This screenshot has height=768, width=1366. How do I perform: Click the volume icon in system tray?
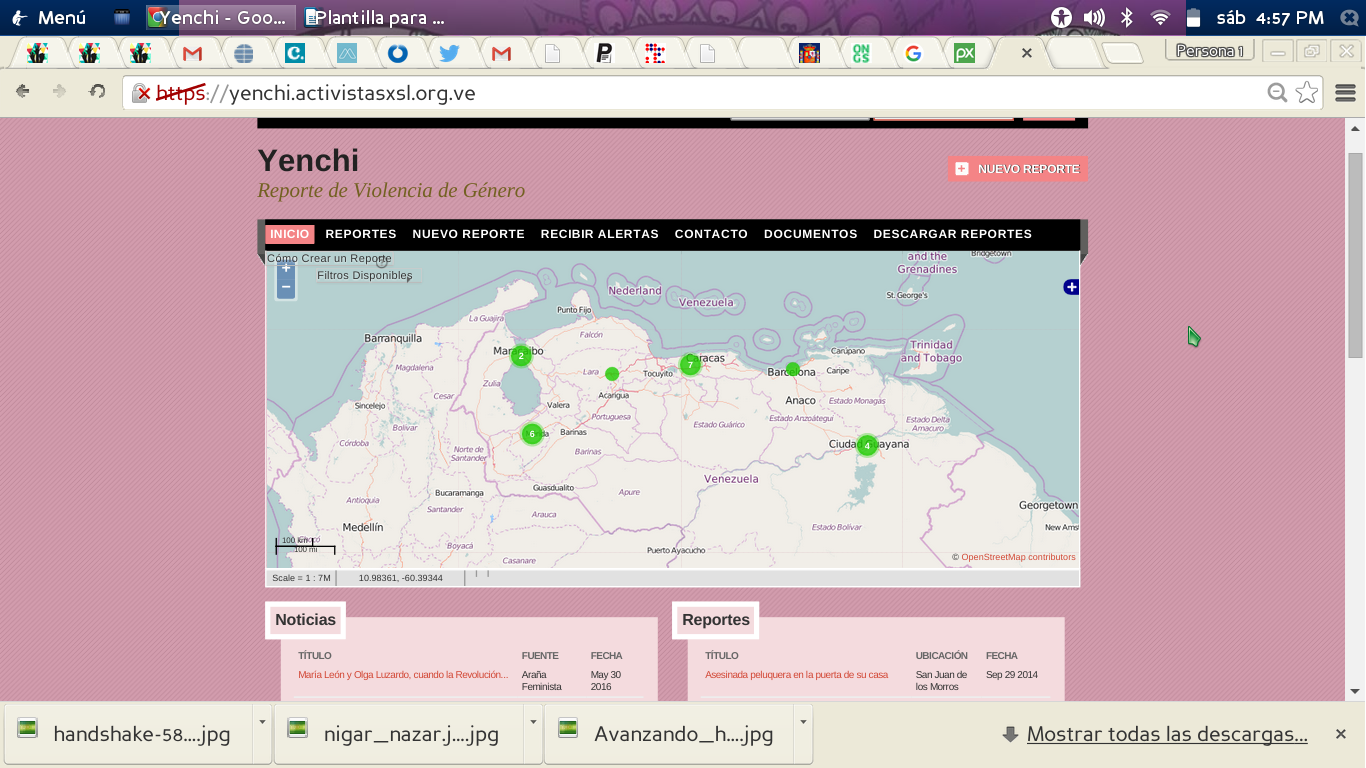pyautogui.click(x=1094, y=17)
